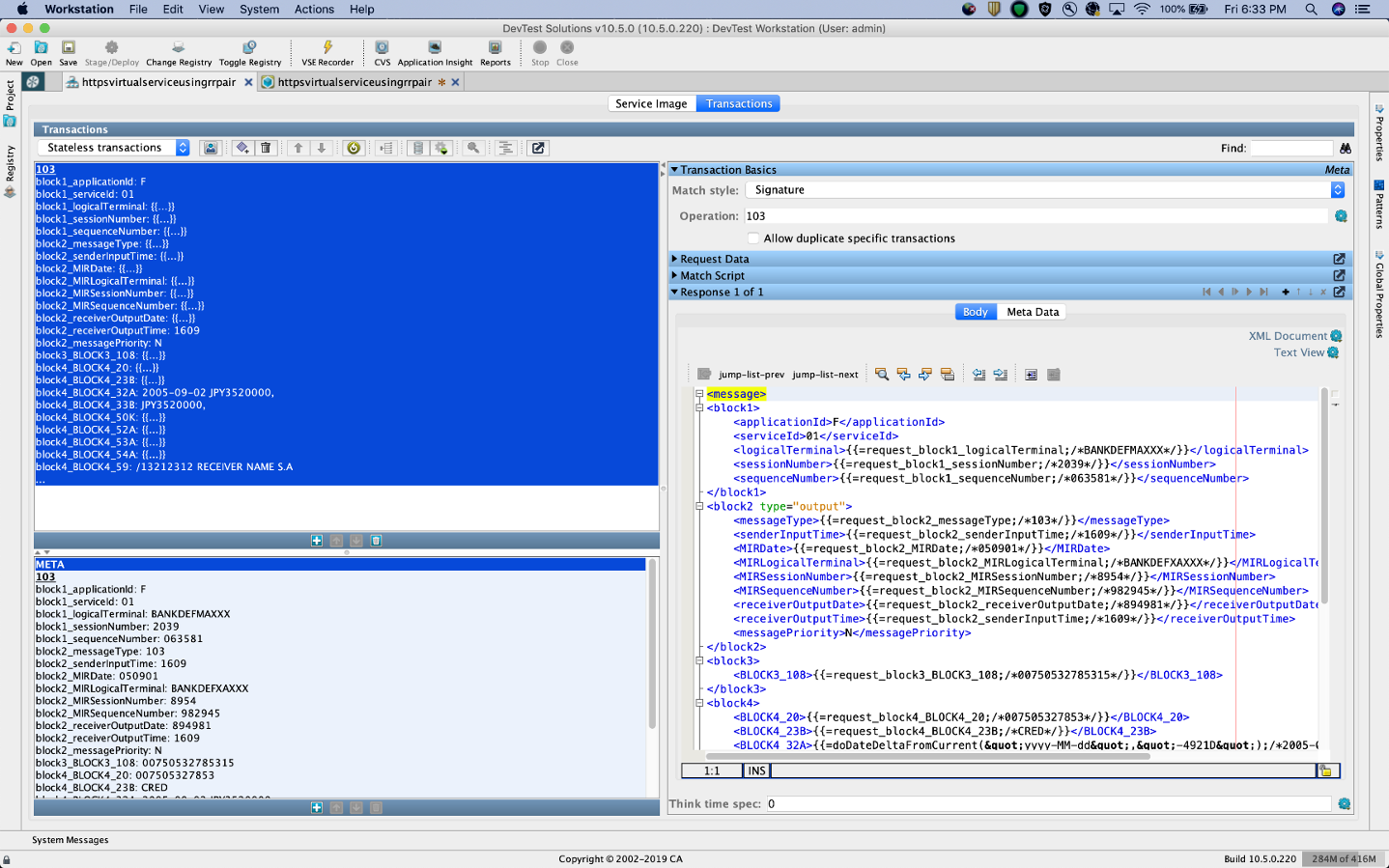Click the Meta link in Transaction Basics
This screenshot has height=868, width=1389.
point(1337,170)
